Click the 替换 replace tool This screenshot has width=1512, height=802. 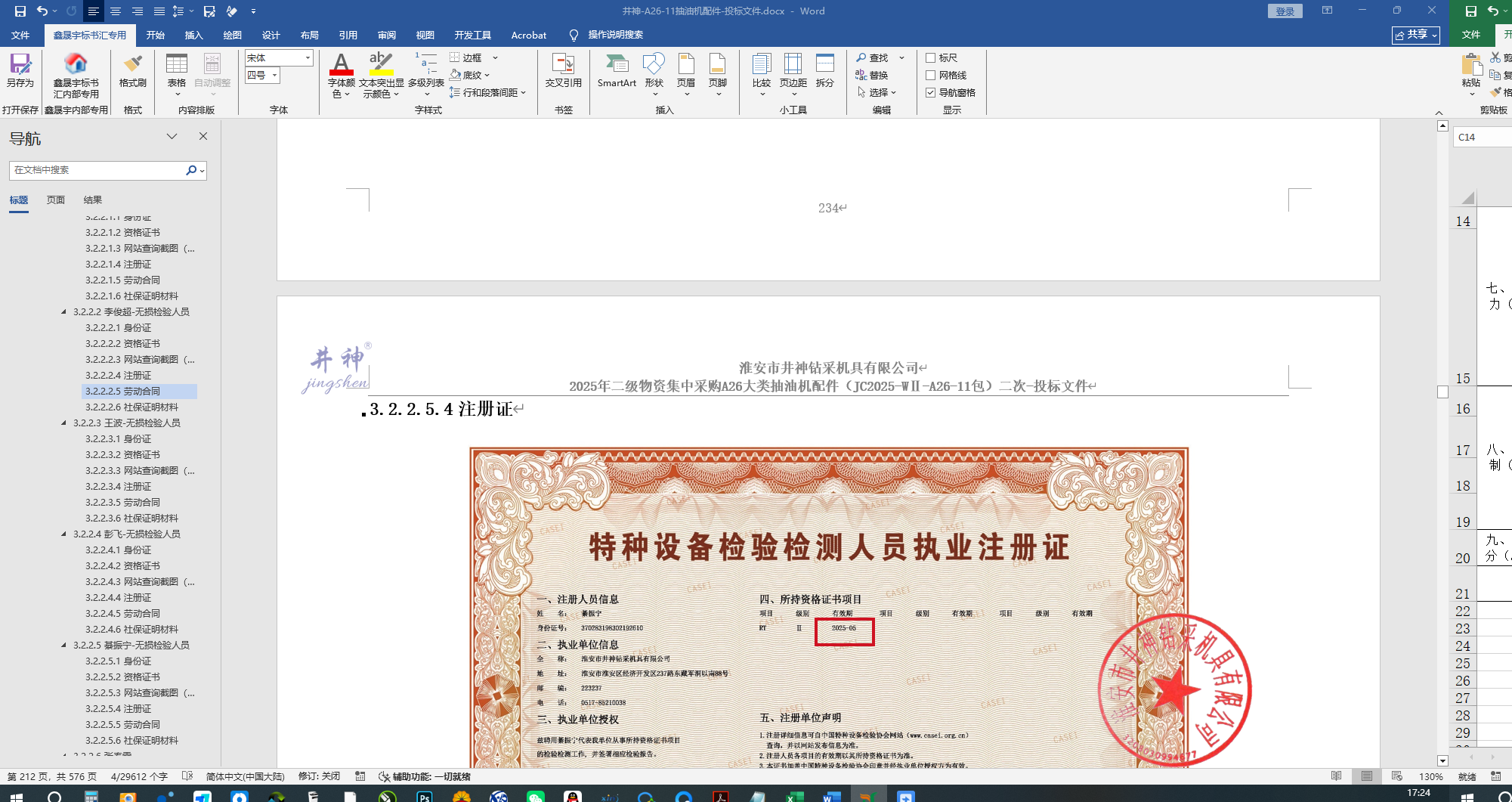[x=872, y=75]
